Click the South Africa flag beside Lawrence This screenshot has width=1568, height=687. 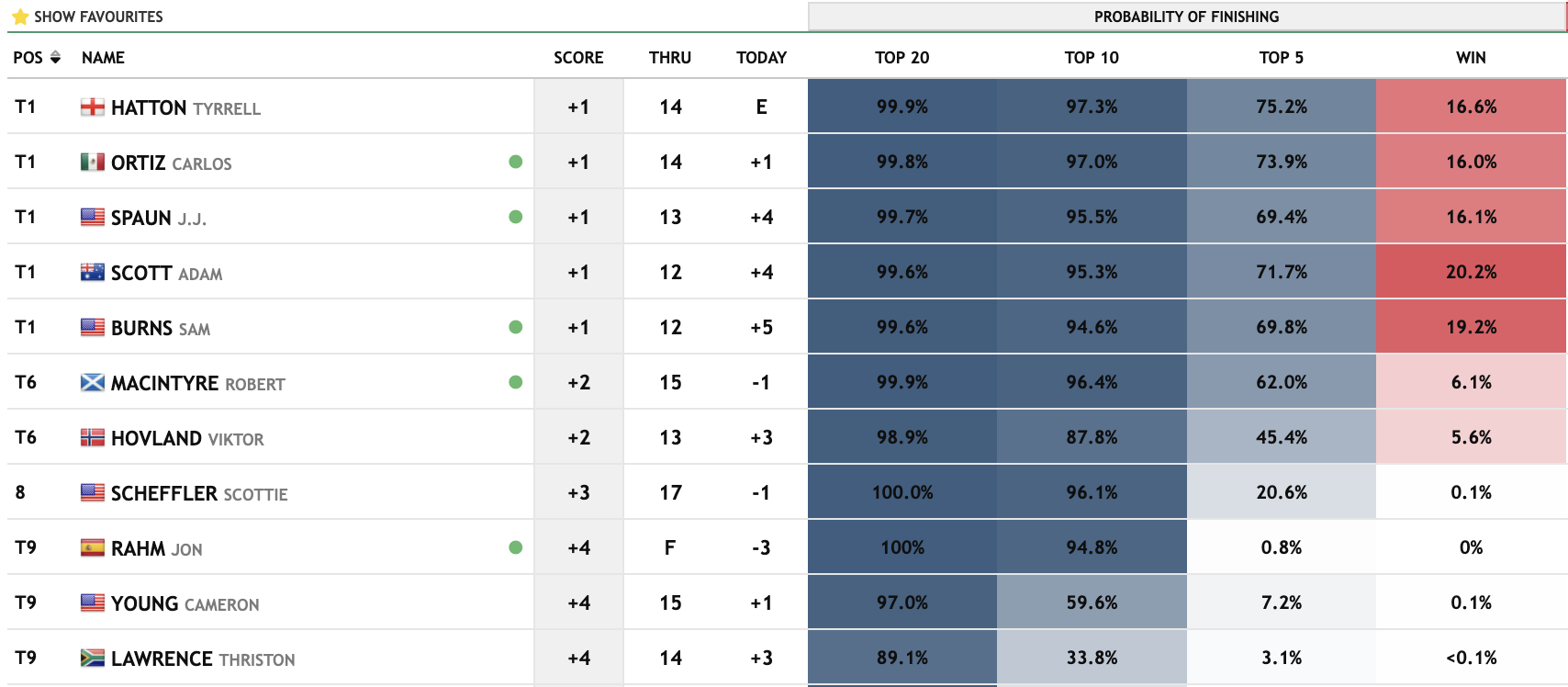(92, 659)
